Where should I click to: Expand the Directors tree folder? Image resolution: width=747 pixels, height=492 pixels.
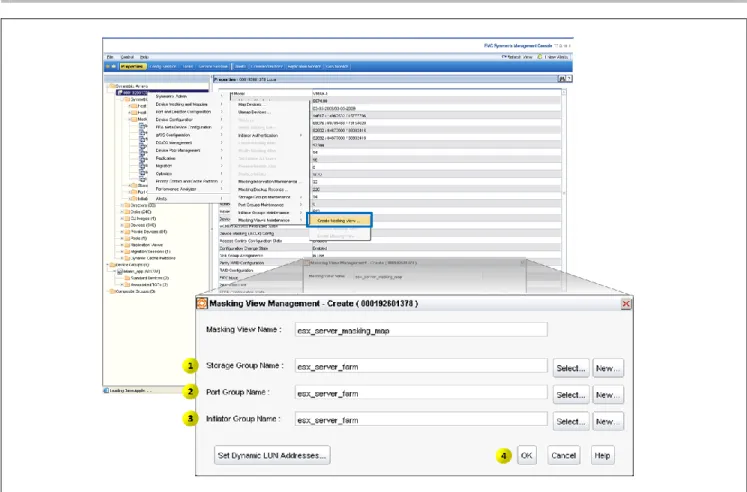pyautogui.click(x=122, y=205)
